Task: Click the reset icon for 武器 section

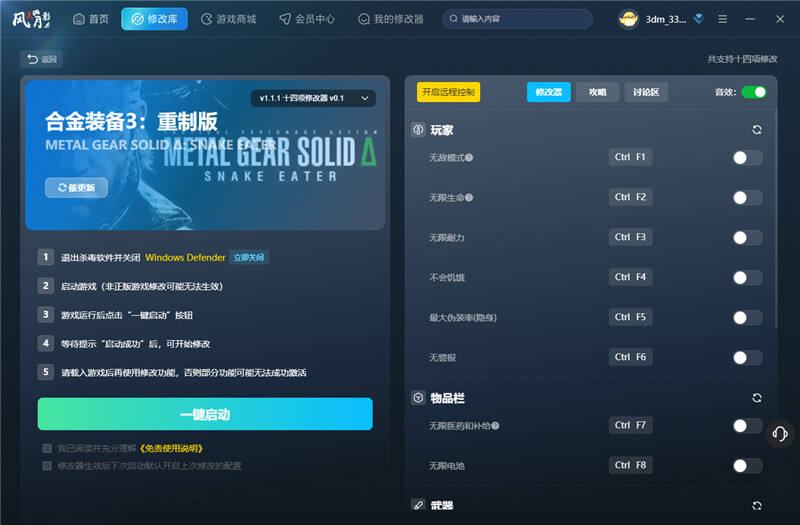Action: point(757,505)
